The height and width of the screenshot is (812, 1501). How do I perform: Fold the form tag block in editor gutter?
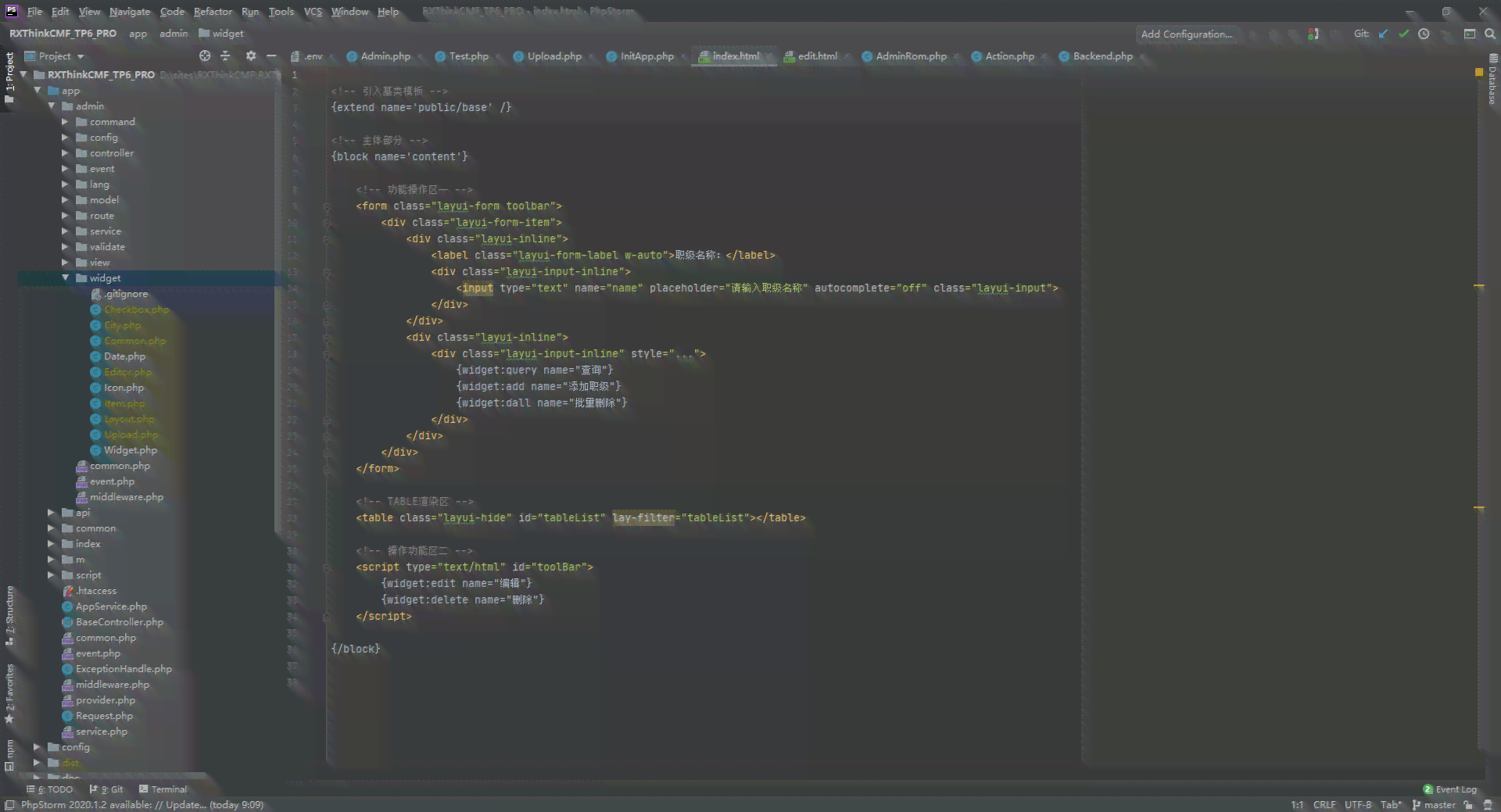tap(327, 206)
